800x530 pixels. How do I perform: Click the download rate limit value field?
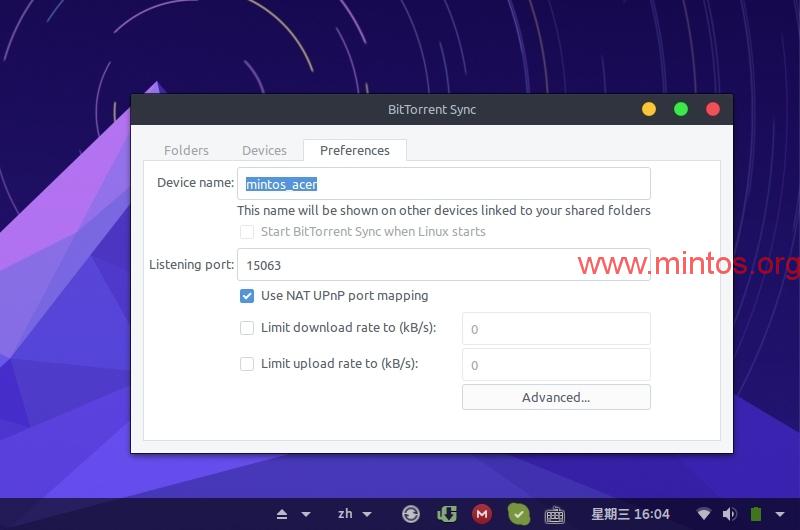pos(556,329)
